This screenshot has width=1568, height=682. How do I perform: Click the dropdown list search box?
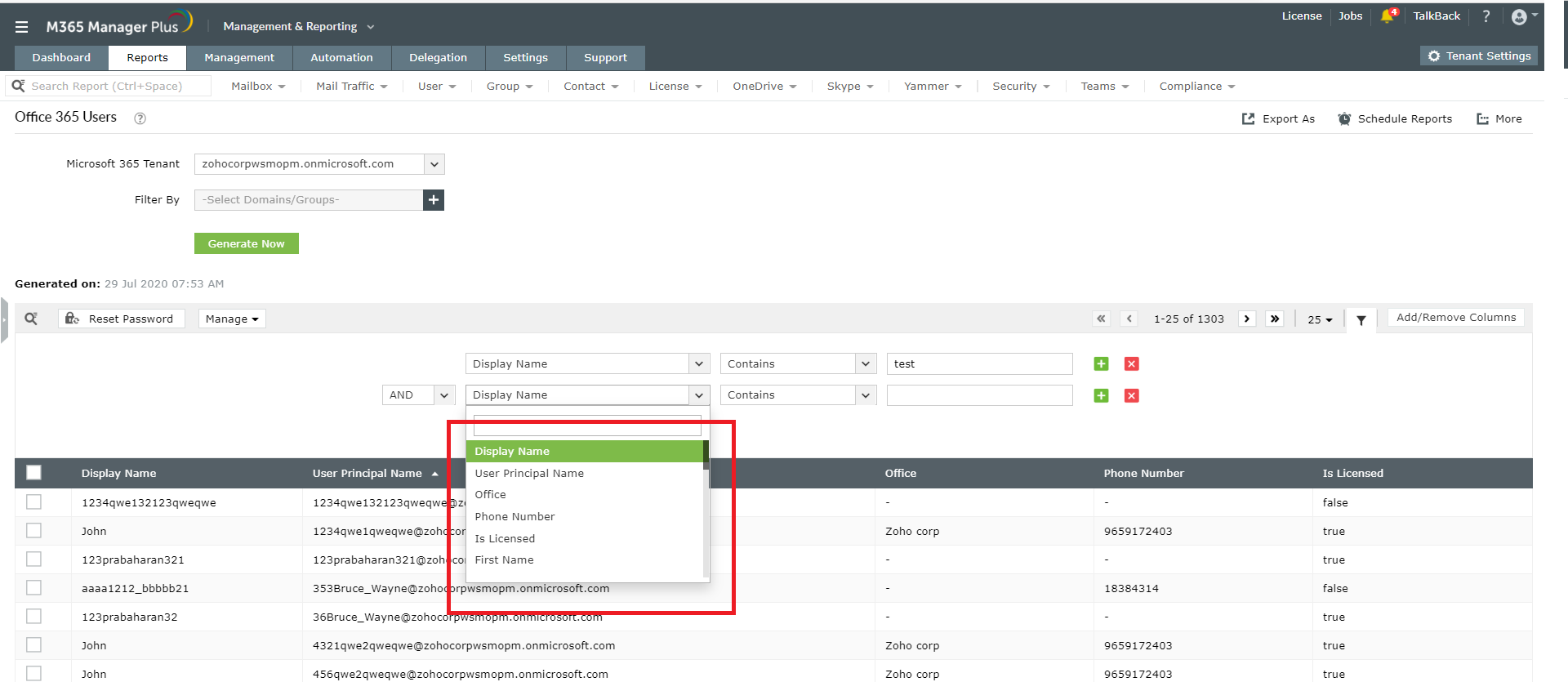click(x=587, y=426)
